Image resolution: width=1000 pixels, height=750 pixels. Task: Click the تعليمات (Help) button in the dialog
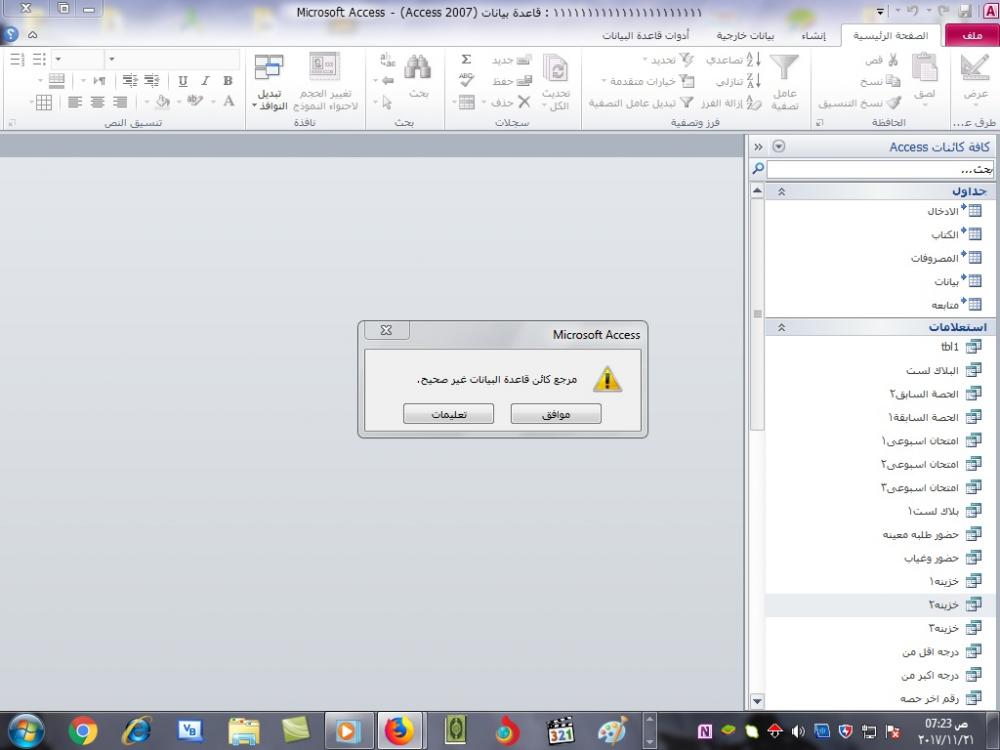tap(448, 414)
